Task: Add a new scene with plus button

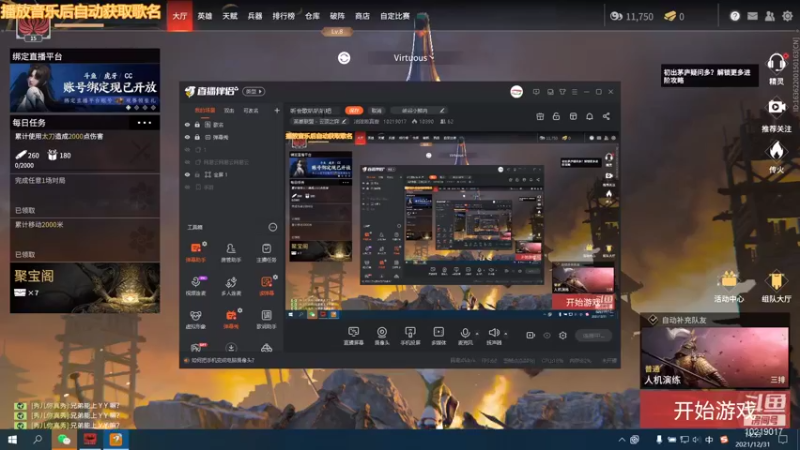Action: [x=277, y=110]
